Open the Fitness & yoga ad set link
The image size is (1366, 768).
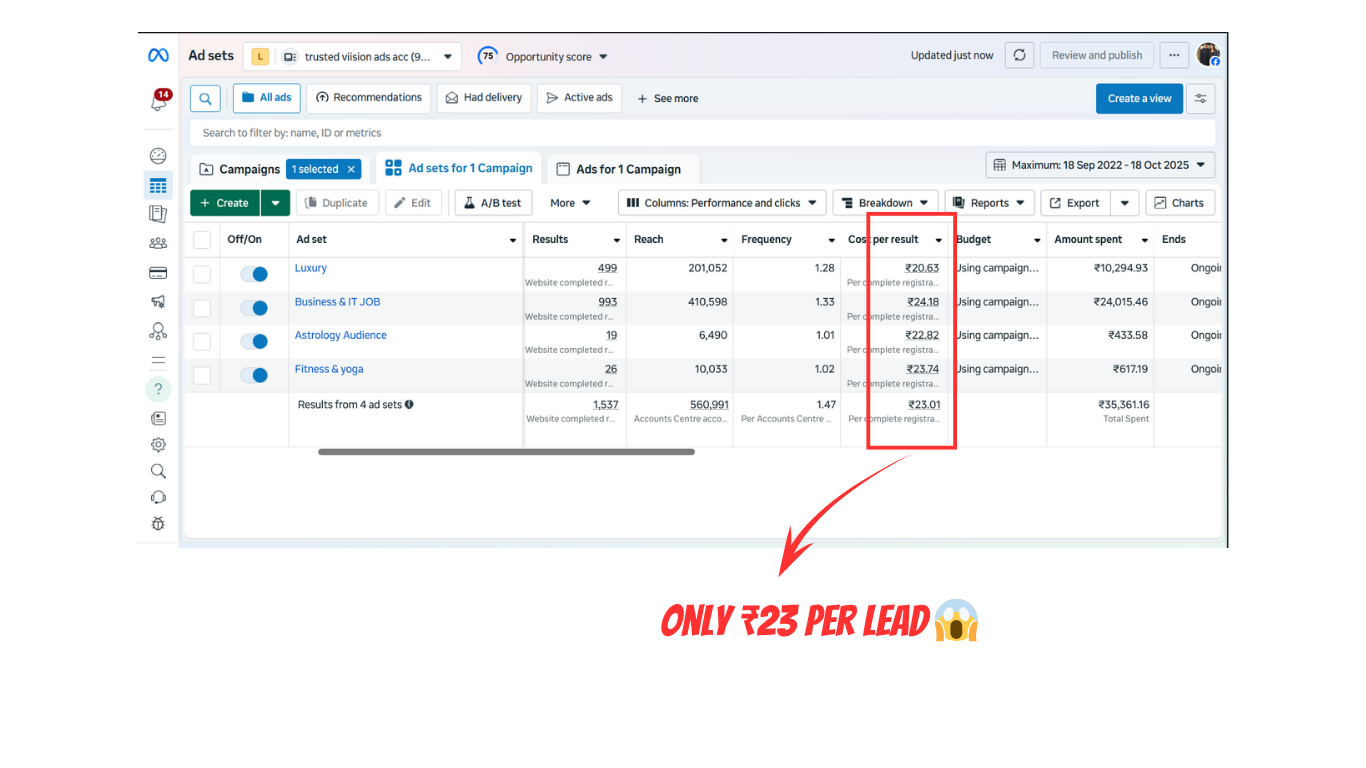click(x=329, y=369)
